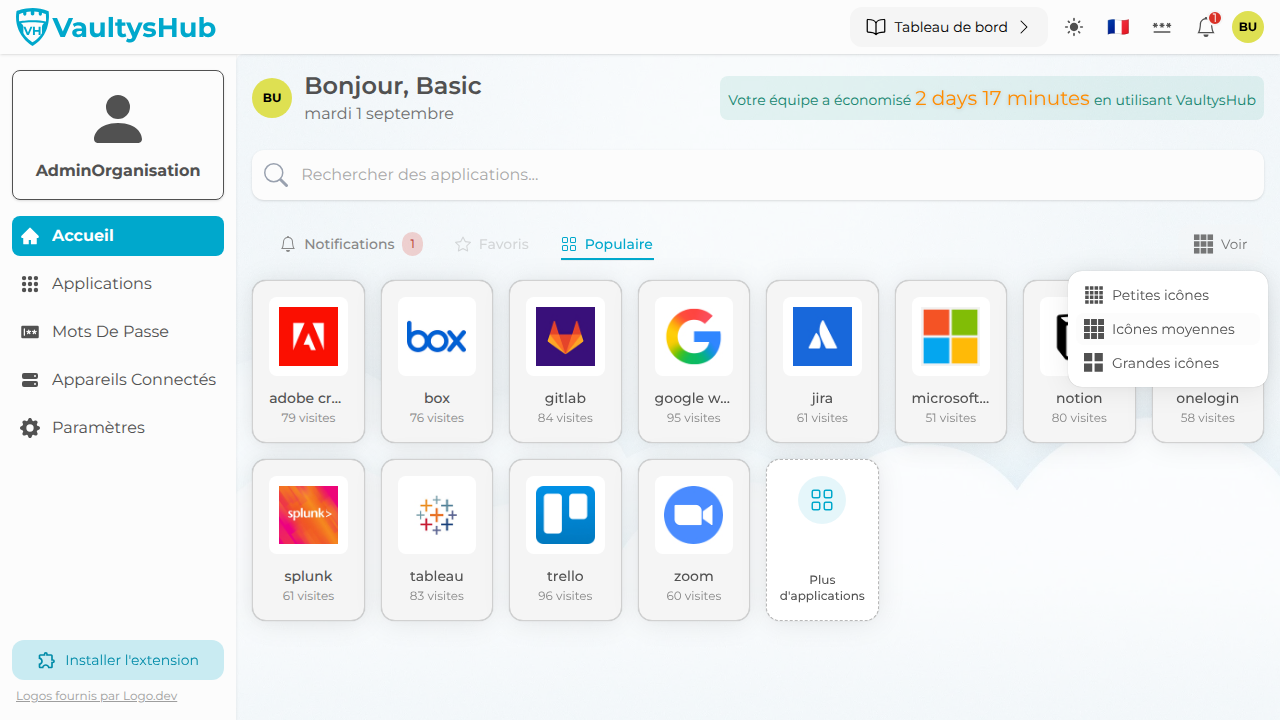Image resolution: width=1280 pixels, height=720 pixels.
Task: Click the VaultysHub shield logo
Action: (x=32, y=27)
